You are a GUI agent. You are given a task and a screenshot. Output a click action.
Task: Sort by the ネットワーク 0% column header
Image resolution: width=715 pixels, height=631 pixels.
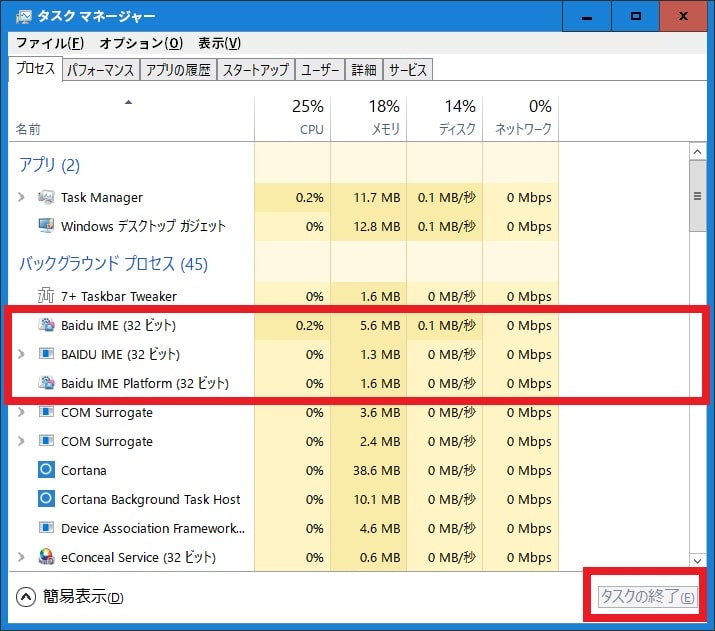[521, 119]
